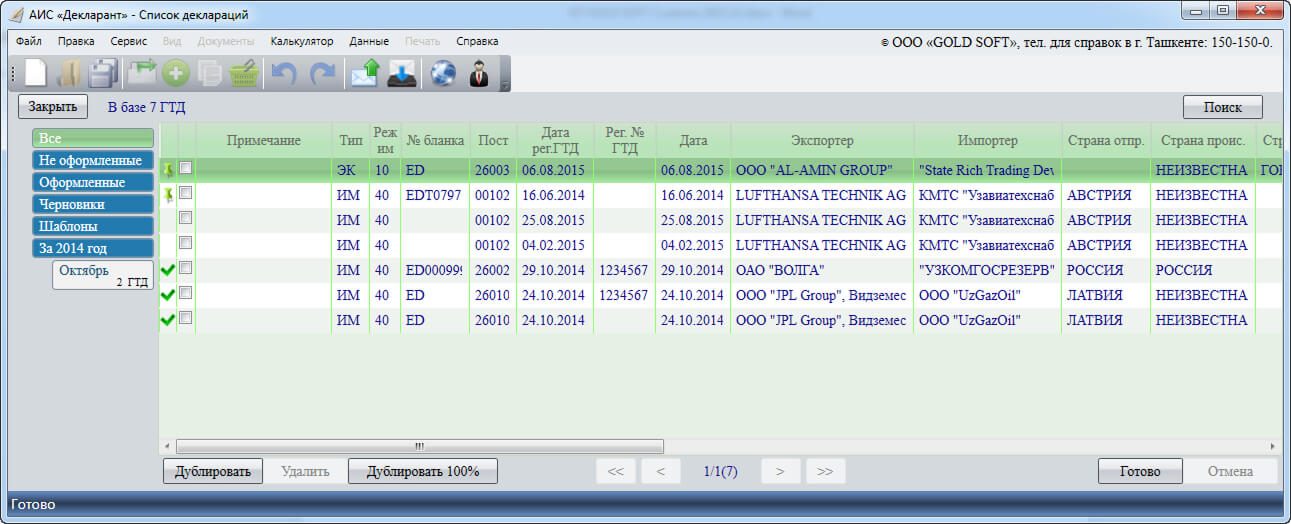The height and width of the screenshot is (524, 1291).
Task: Check the box for OOO "AL-AMIN GROUP" row
Action: (186, 169)
